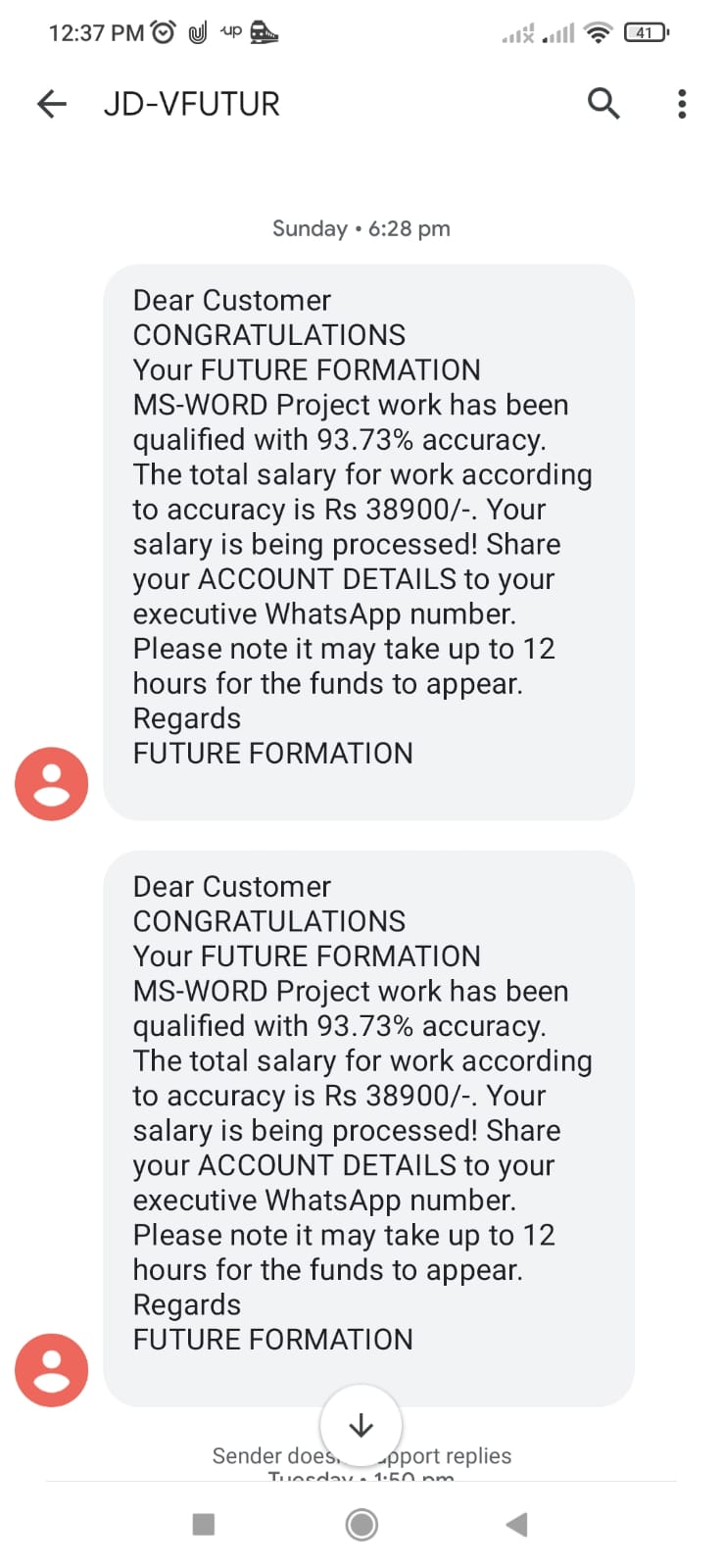Image resolution: width=723 pixels, height=1568 pixels.
Task: Tap the 12:37 PM clock
Action: click(x=95, y=32)
